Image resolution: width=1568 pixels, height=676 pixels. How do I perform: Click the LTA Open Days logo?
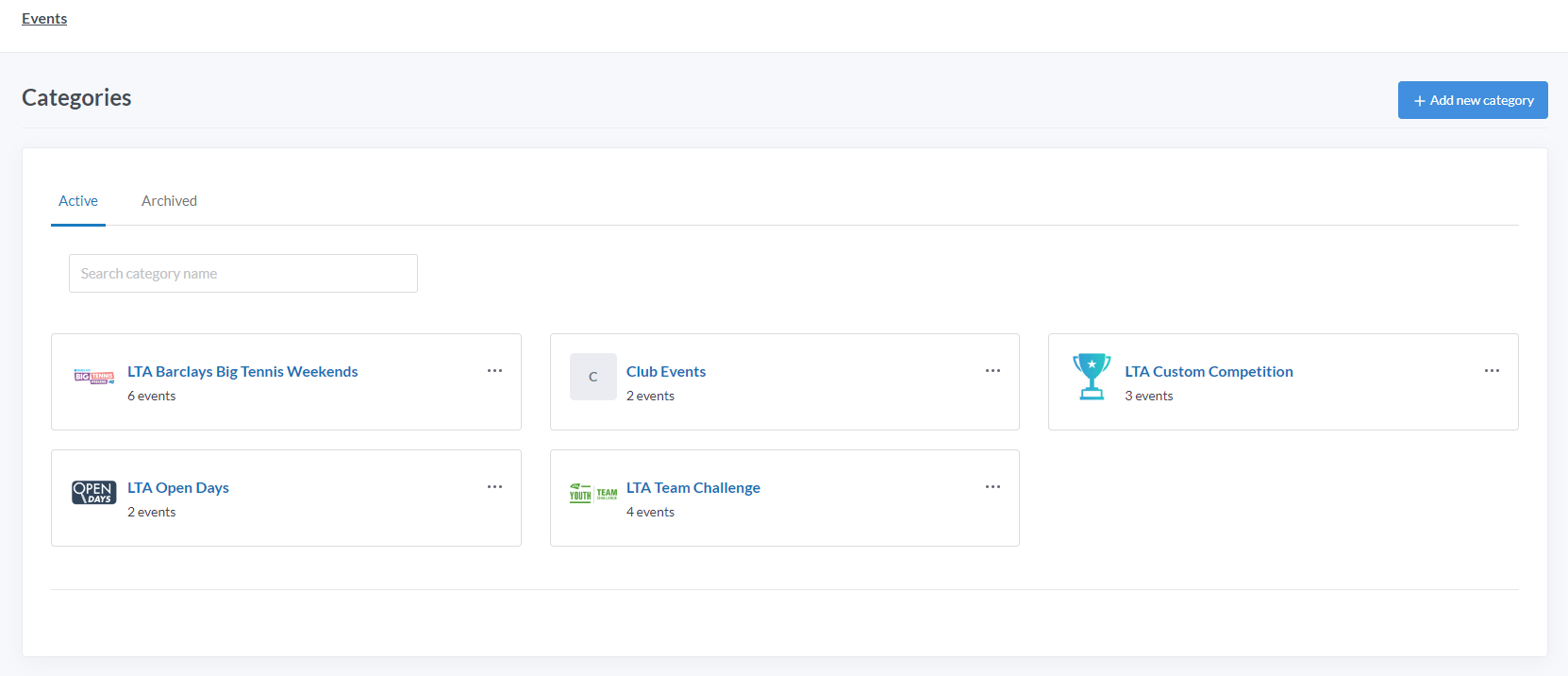pos(94,493)
